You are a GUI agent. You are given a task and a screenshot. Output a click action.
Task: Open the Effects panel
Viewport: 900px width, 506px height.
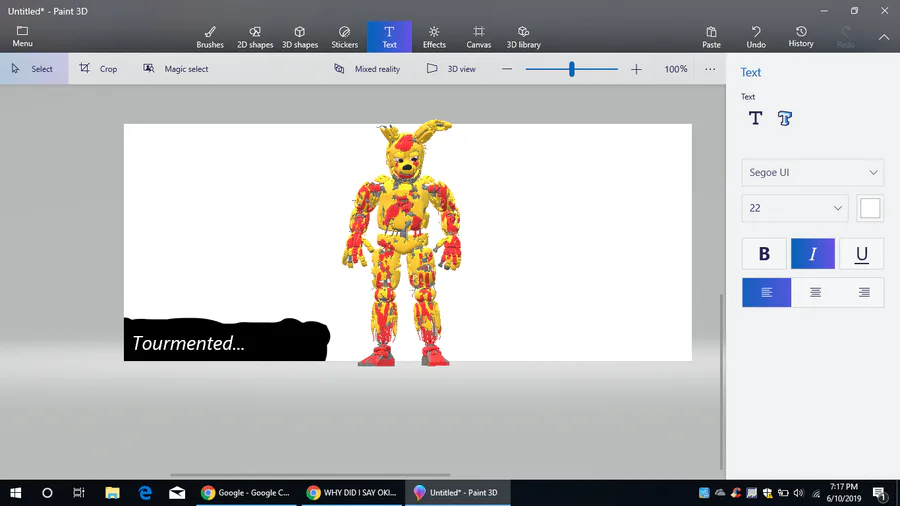click(434, 37)
